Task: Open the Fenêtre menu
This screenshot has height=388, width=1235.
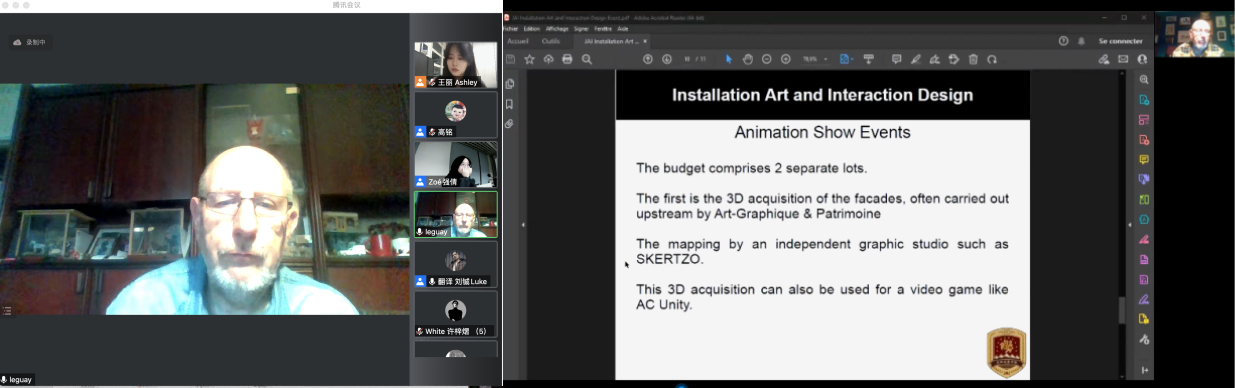Action: pyautogui.click(x=603, y=29)
